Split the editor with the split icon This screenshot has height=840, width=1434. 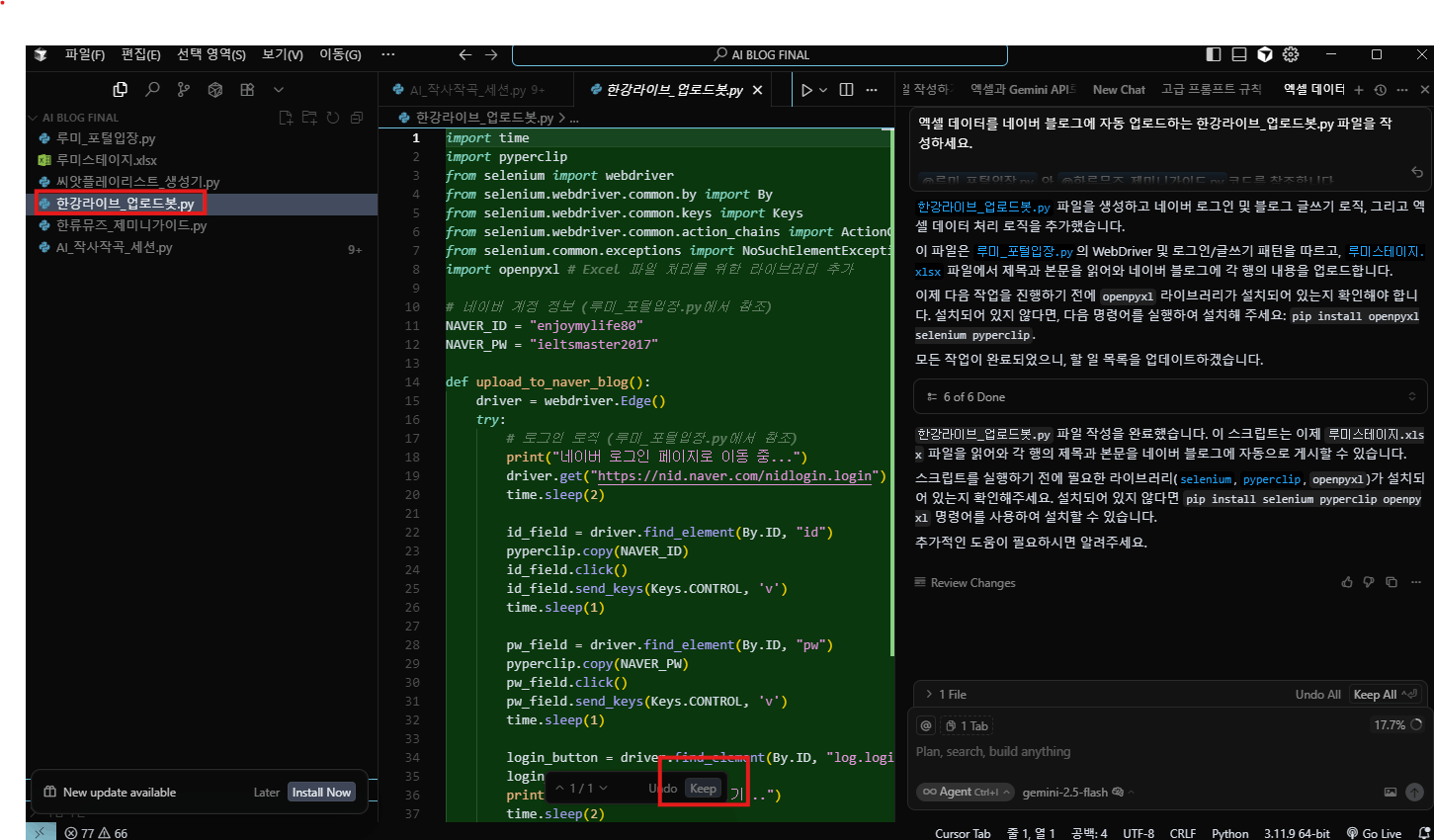click(846, 90)
